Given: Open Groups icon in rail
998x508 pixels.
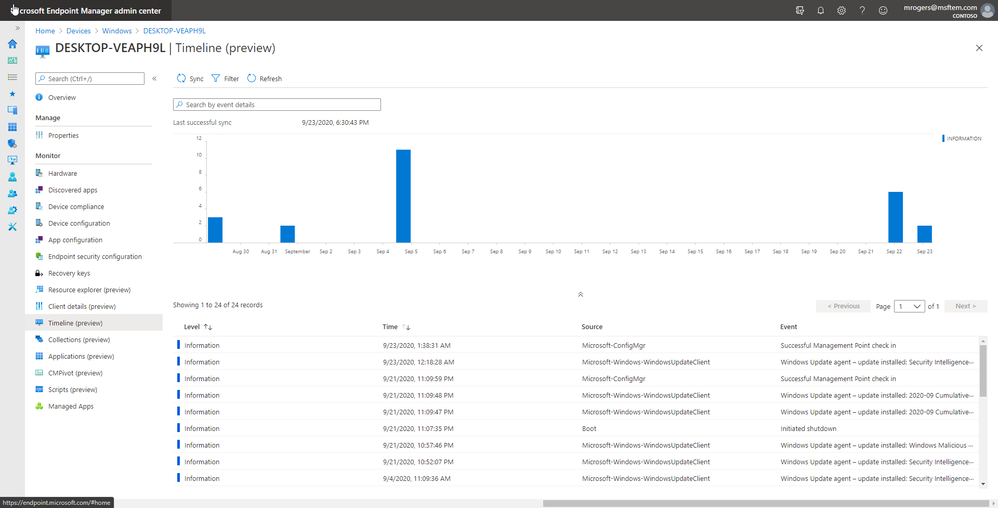Looking at the screenshot, I should click(x=12, y=194).
